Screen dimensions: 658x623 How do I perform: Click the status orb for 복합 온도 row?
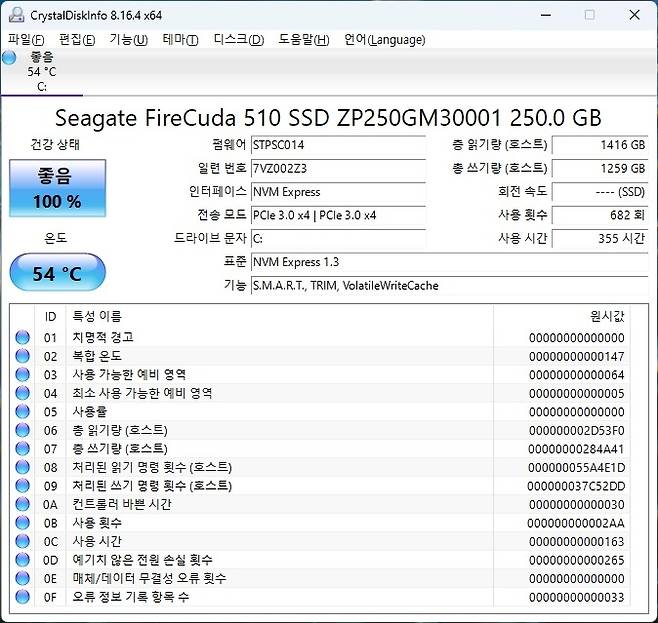tap(22, 356)
